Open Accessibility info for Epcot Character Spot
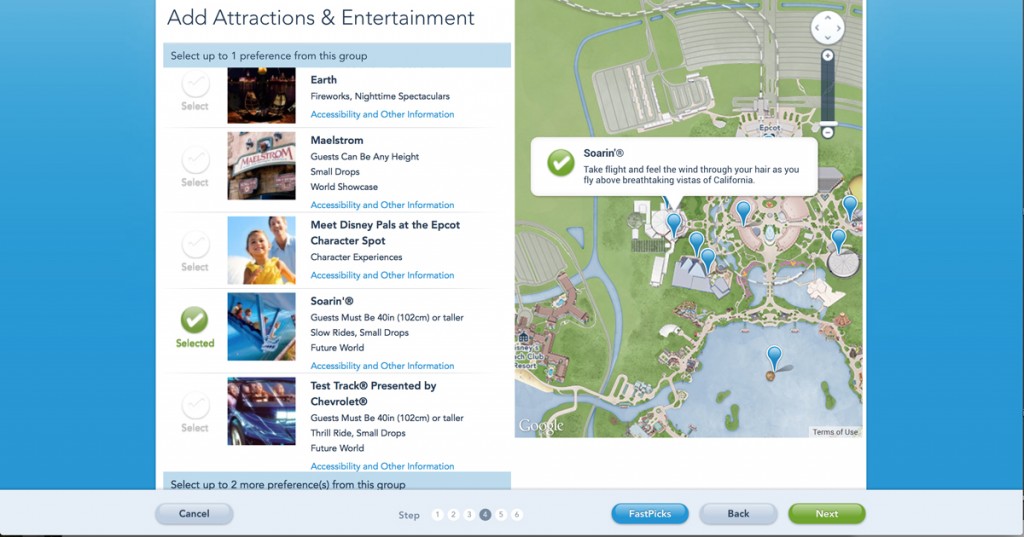This screenshot has height=537, width=1024. coord(382,276)
